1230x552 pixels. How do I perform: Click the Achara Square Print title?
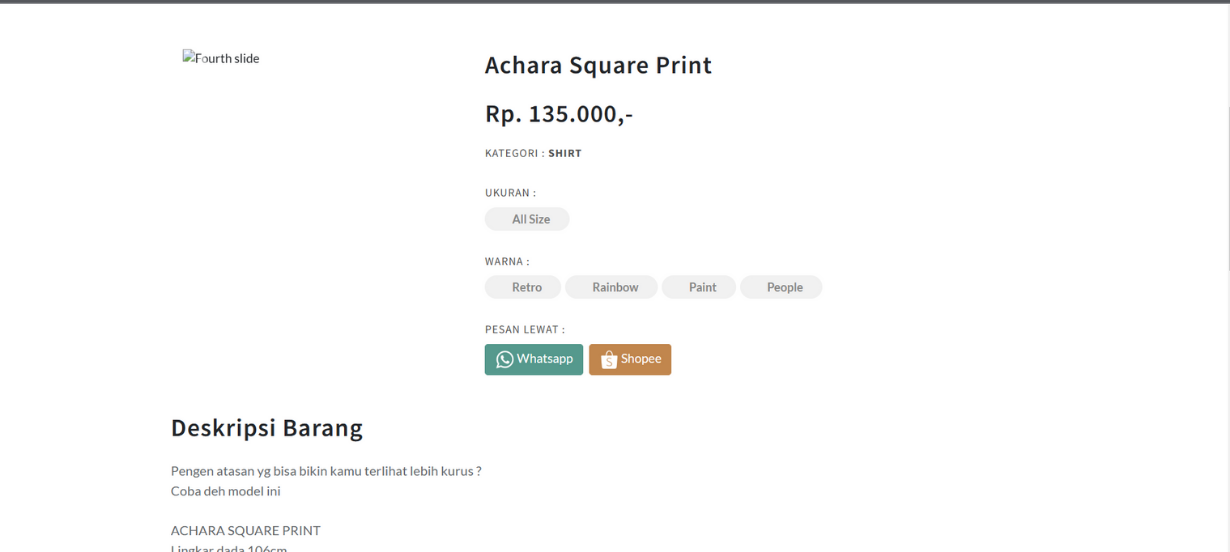tap(598, 65)
